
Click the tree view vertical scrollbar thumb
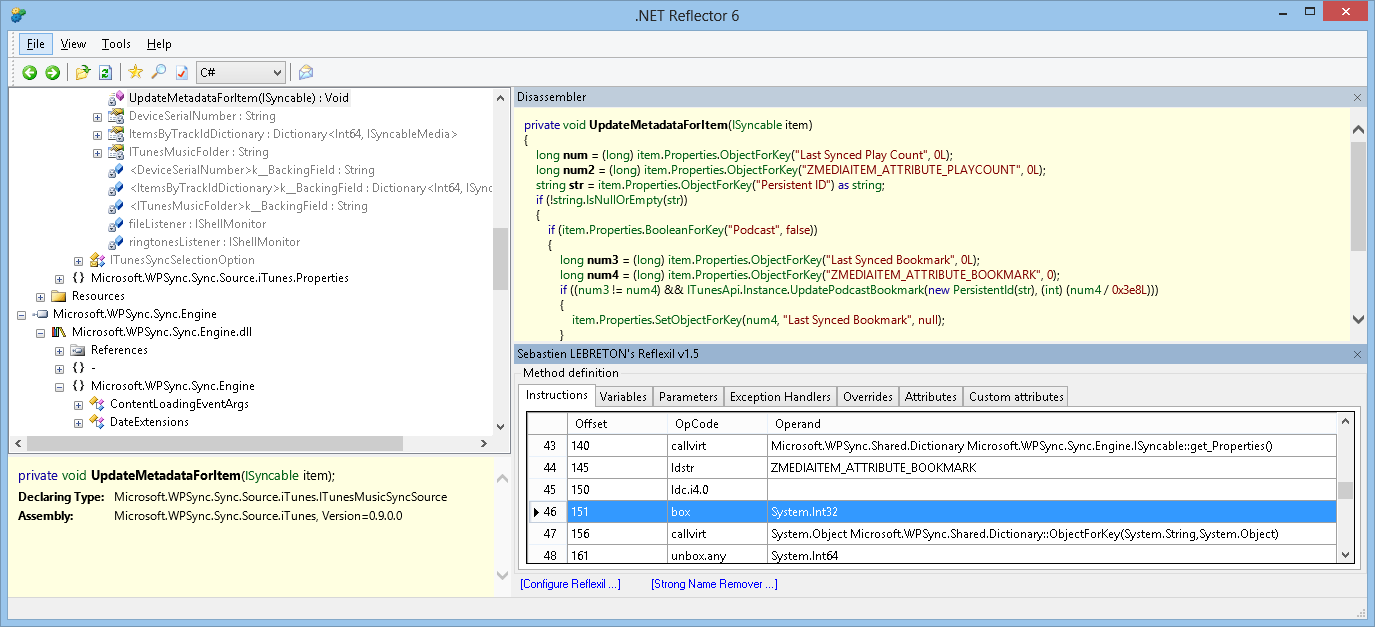(501, 259)
